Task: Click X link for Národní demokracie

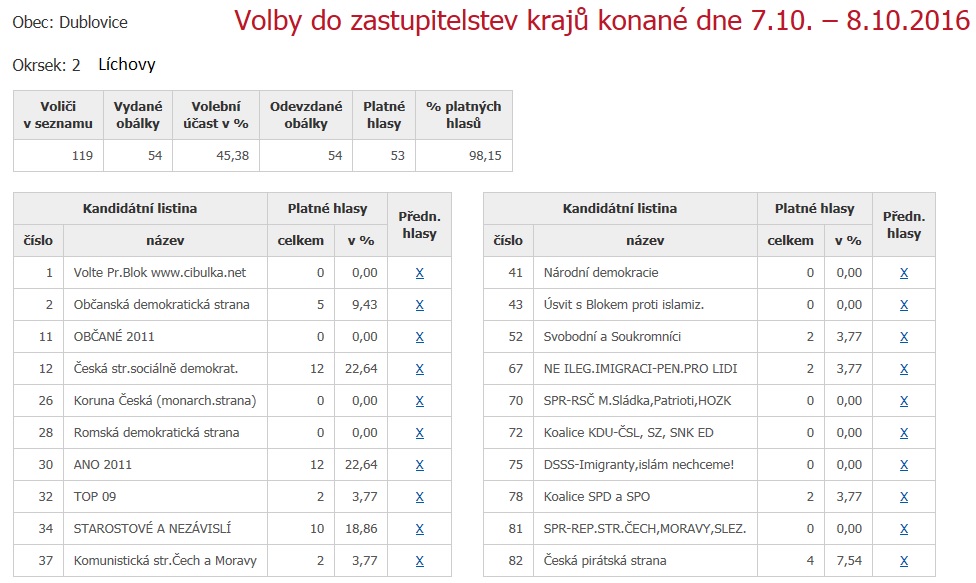Action: pos(904,273)
